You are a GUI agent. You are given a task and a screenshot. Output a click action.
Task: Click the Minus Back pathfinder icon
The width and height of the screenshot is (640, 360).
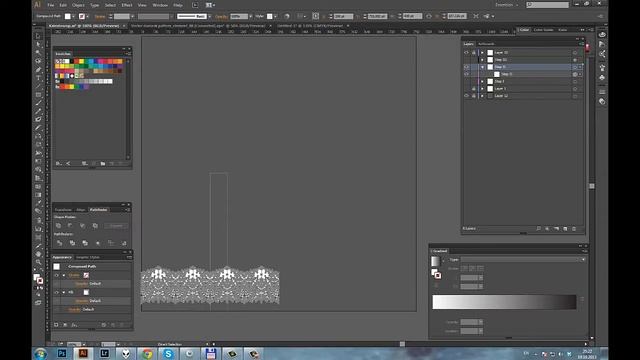(124, 243)
